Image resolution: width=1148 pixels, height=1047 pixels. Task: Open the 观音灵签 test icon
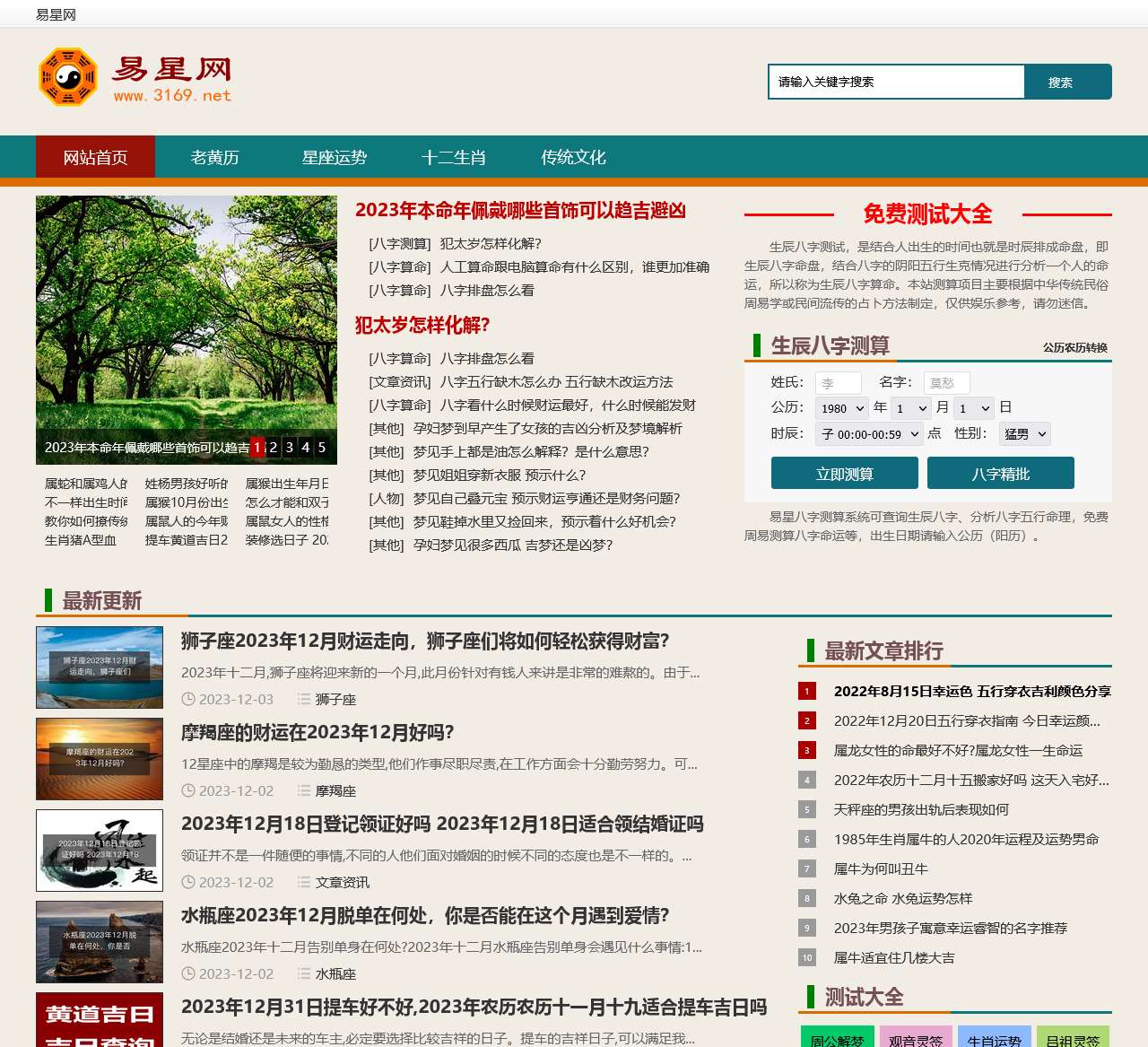(917, 1039)
